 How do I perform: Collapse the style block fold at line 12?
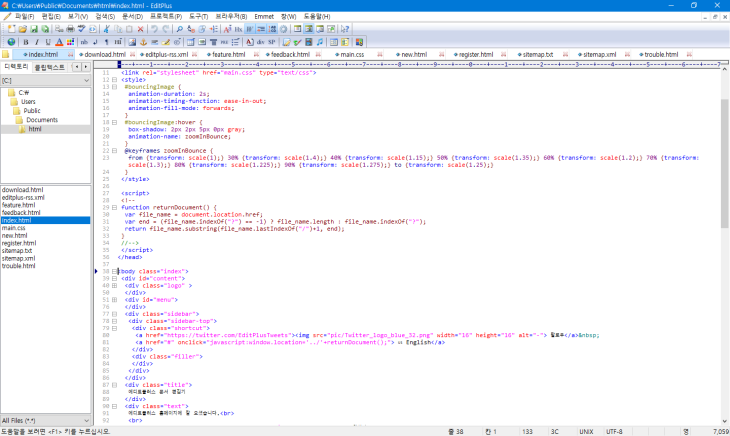click(114, 81)
